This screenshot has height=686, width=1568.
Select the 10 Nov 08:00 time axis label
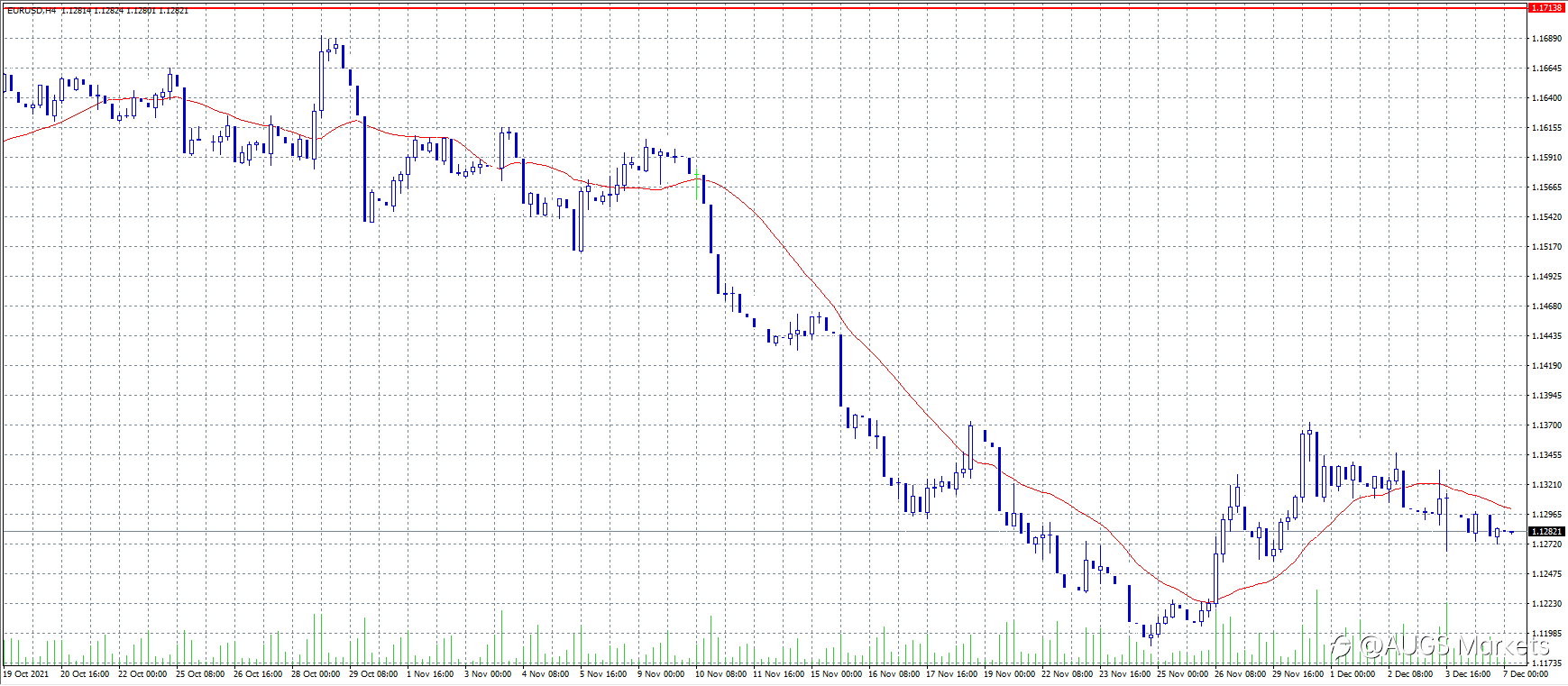720,674
